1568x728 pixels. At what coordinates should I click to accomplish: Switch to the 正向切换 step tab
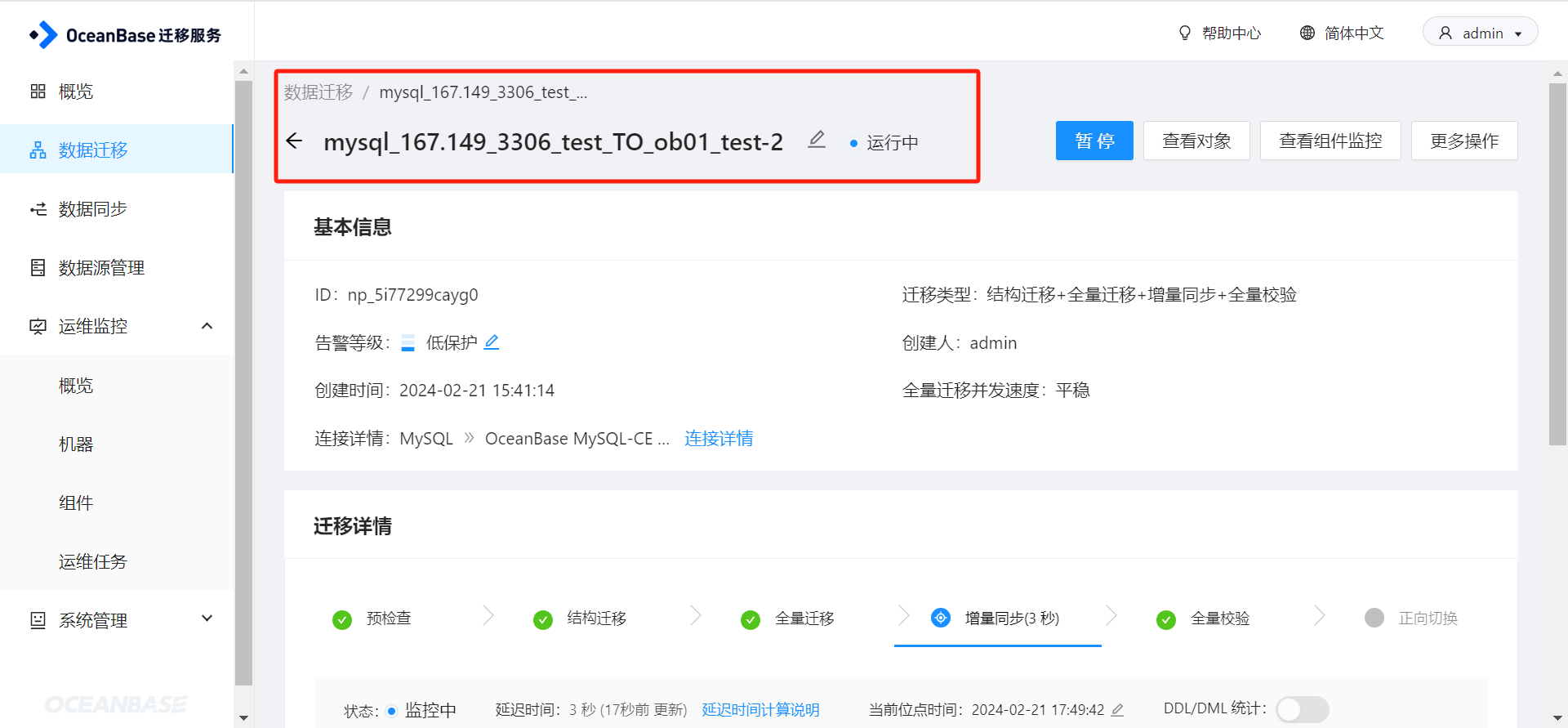[x=1428, y=619]
